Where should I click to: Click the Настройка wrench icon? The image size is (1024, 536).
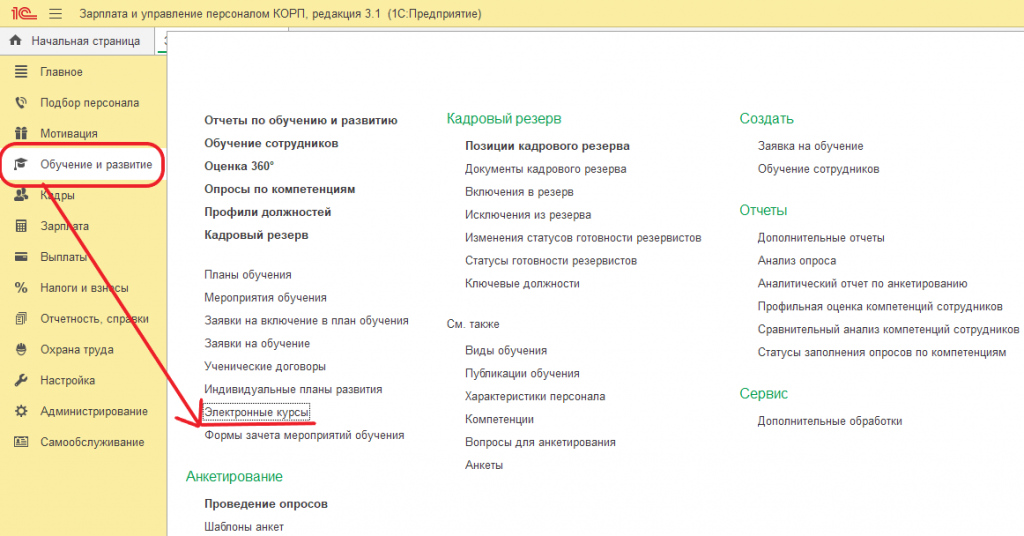pyautogui.click(x=21, y=380)
